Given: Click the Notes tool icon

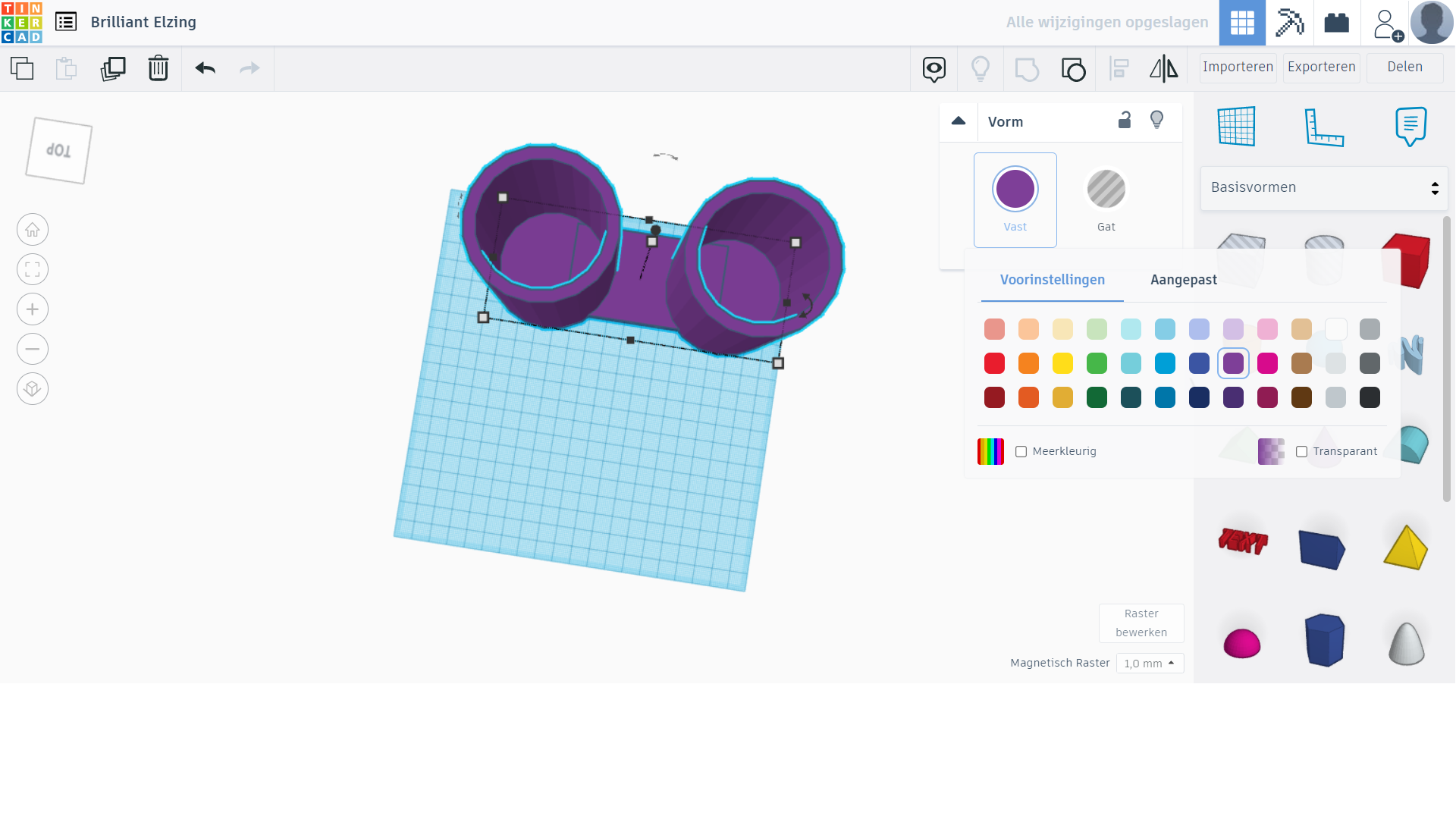Looking at the screenshot, I should point(1410,126).
